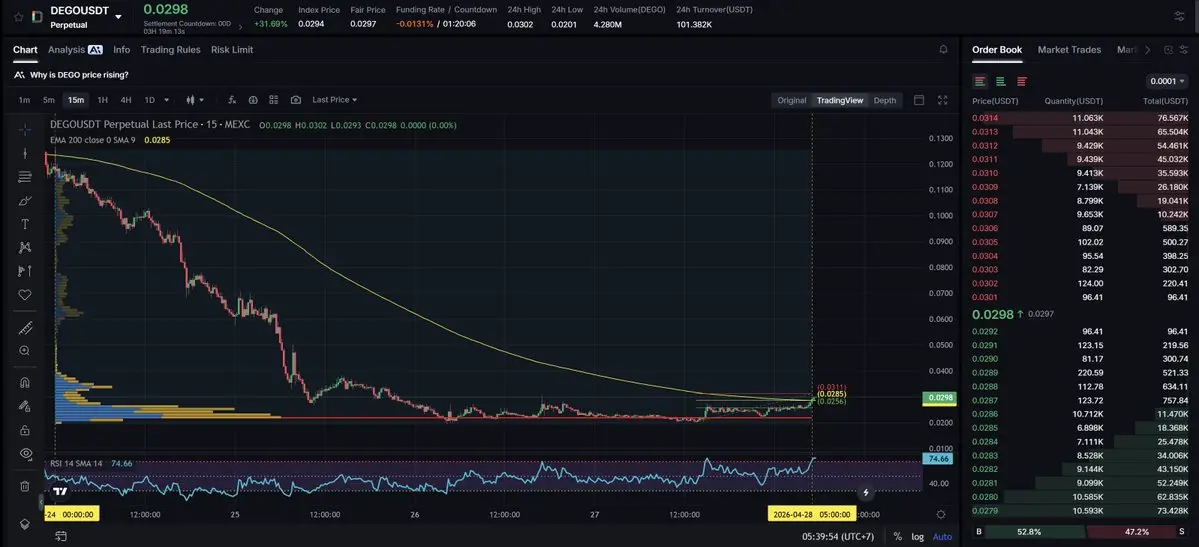The width and height of the screenshot is (1199, 547).
Task: Open the Indicators (fx) menu
Action: 232,100
